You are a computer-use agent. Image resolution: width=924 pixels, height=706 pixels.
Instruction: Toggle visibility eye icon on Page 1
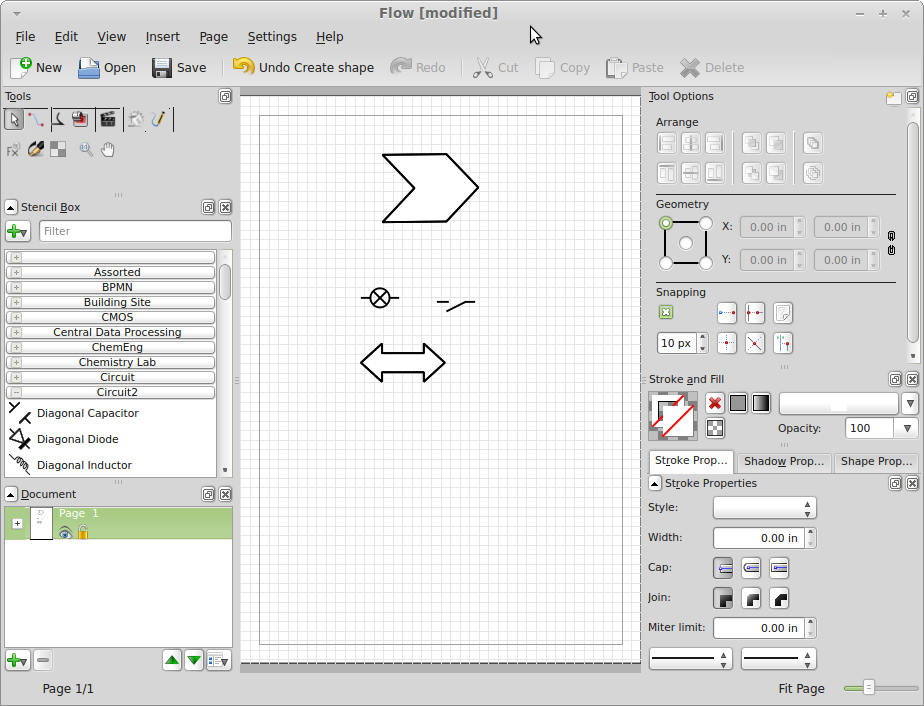click(x=65, y=533)
